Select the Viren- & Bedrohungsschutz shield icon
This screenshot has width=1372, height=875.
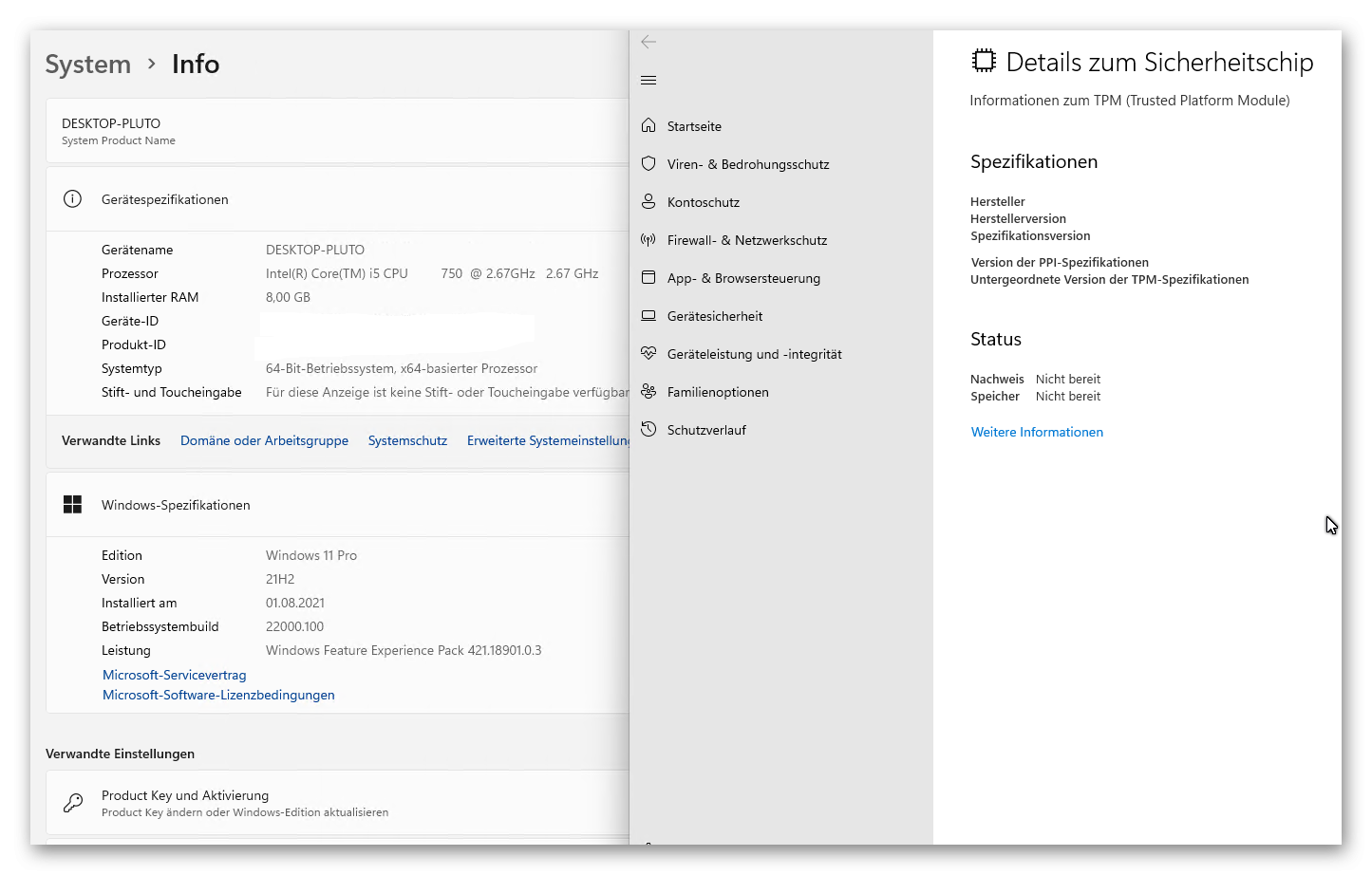[648, 163]
